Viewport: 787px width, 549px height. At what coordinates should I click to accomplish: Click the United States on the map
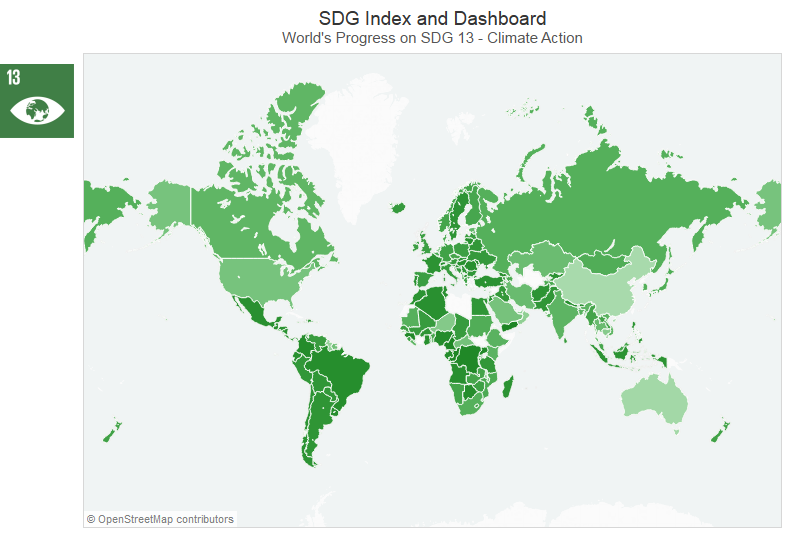(x=261, y=281)
